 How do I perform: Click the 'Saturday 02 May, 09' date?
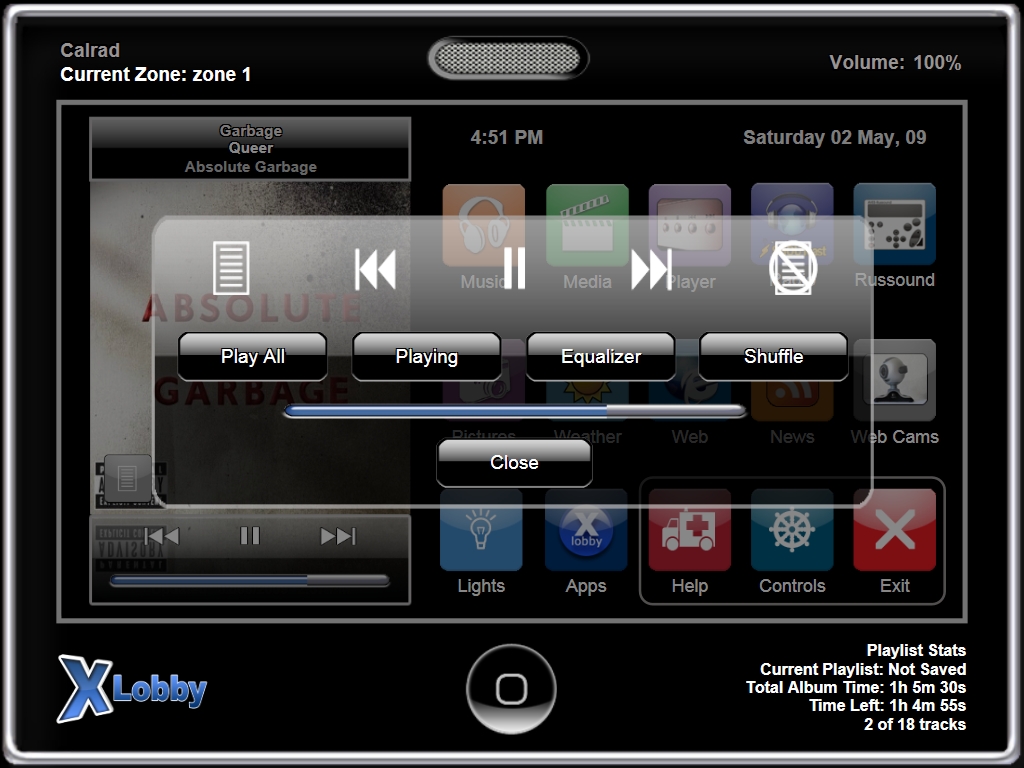[835, 137]
